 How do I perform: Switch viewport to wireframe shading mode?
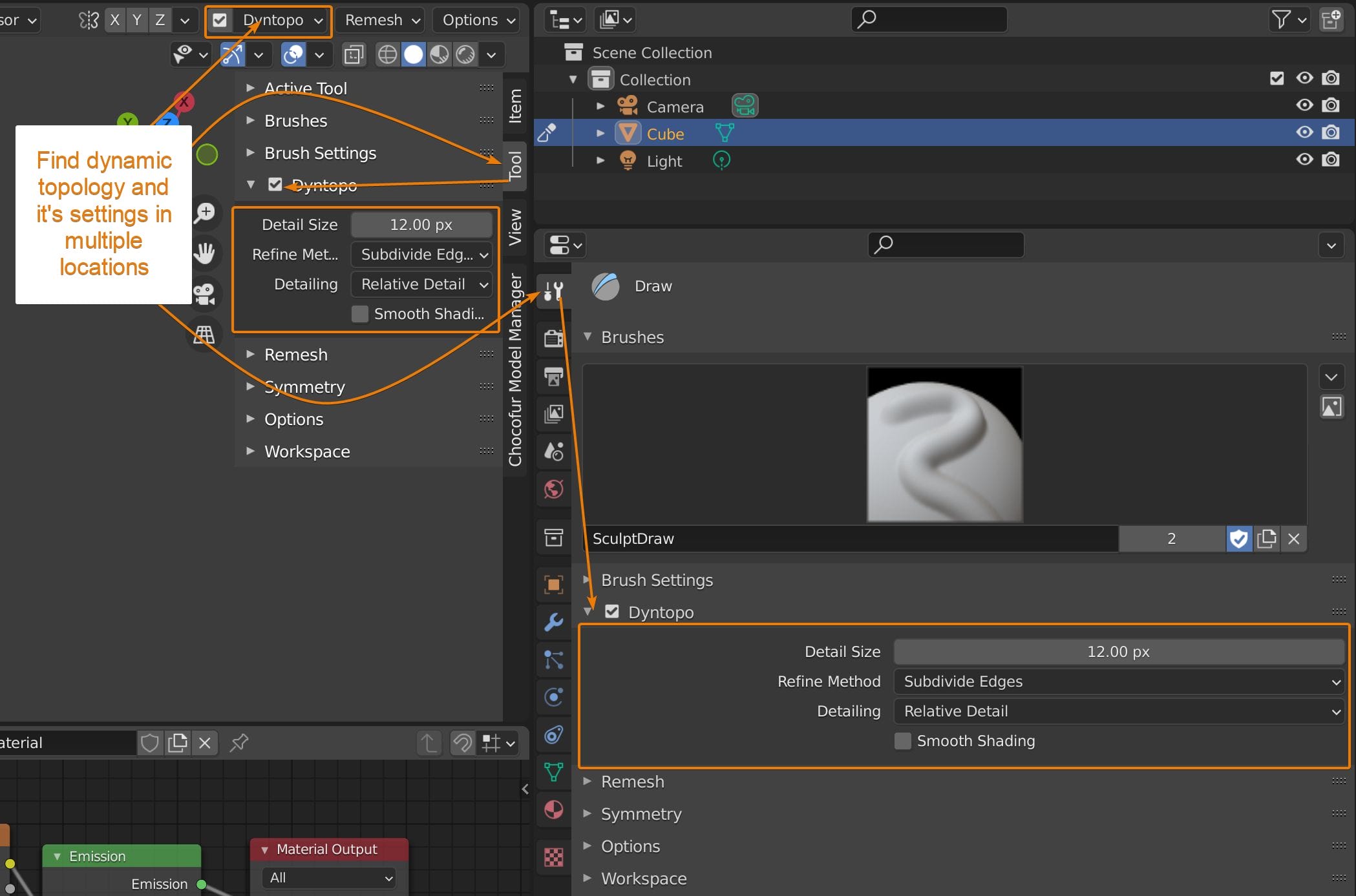pos(388,54)
